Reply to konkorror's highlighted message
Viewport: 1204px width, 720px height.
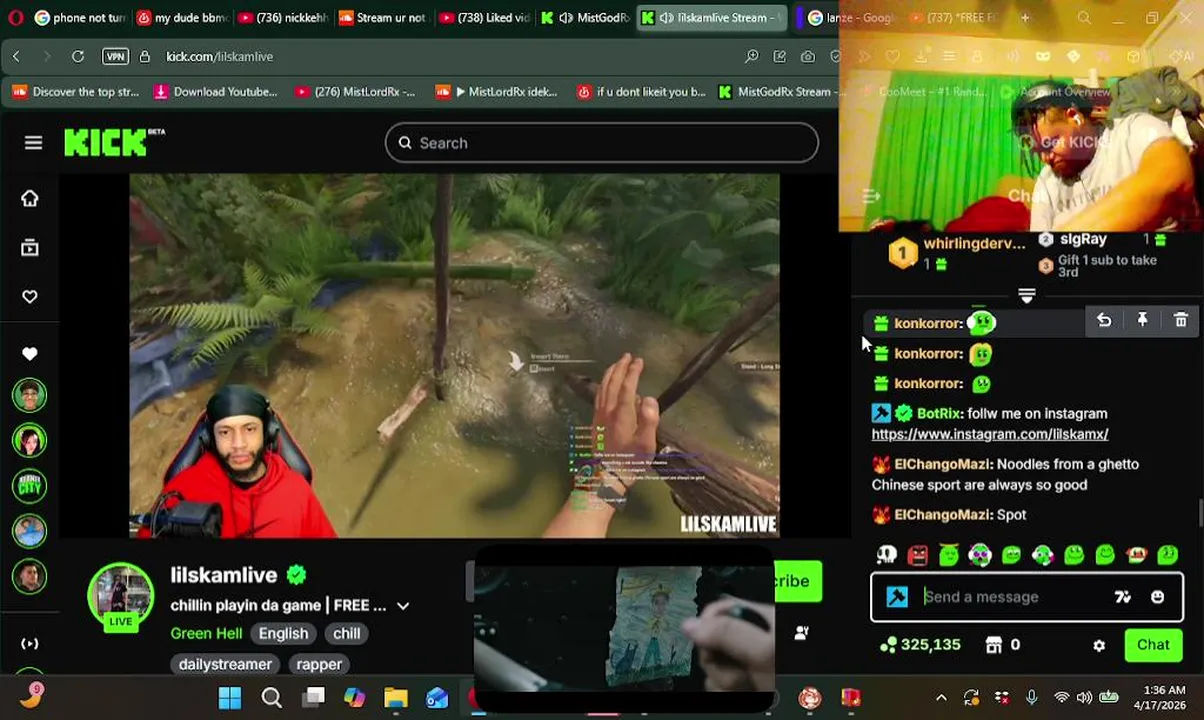point(1104,320)
